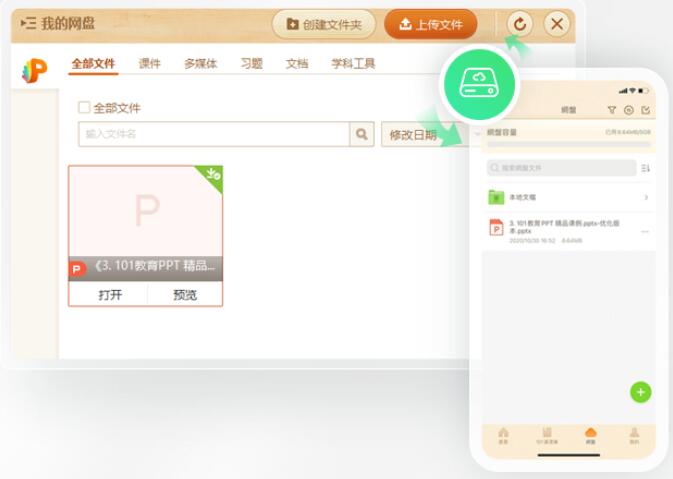Click the 上传文件 upload button

click(430, 24)
